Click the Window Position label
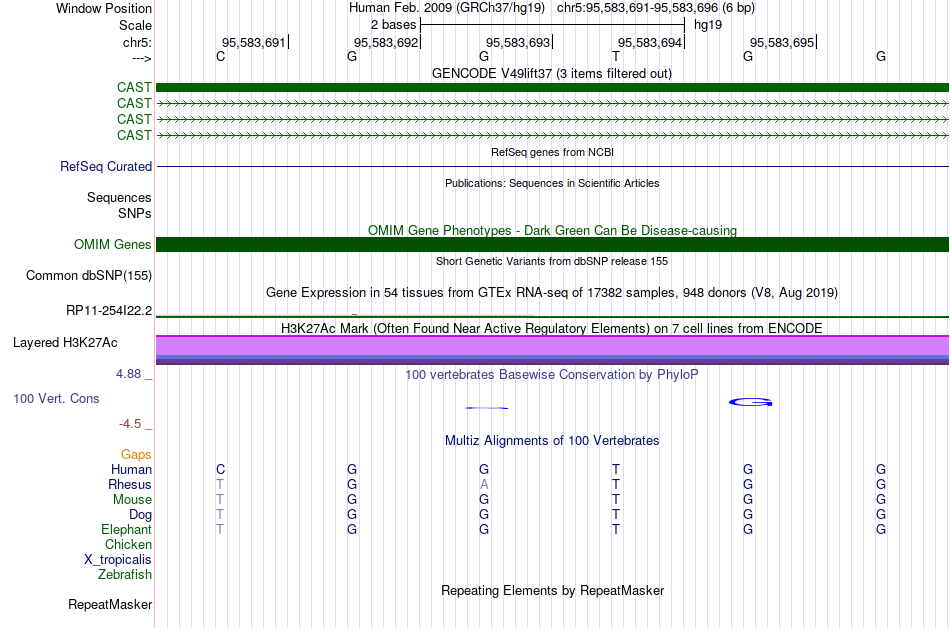Screen dimensions: 950x628 [x=104, y=8]
